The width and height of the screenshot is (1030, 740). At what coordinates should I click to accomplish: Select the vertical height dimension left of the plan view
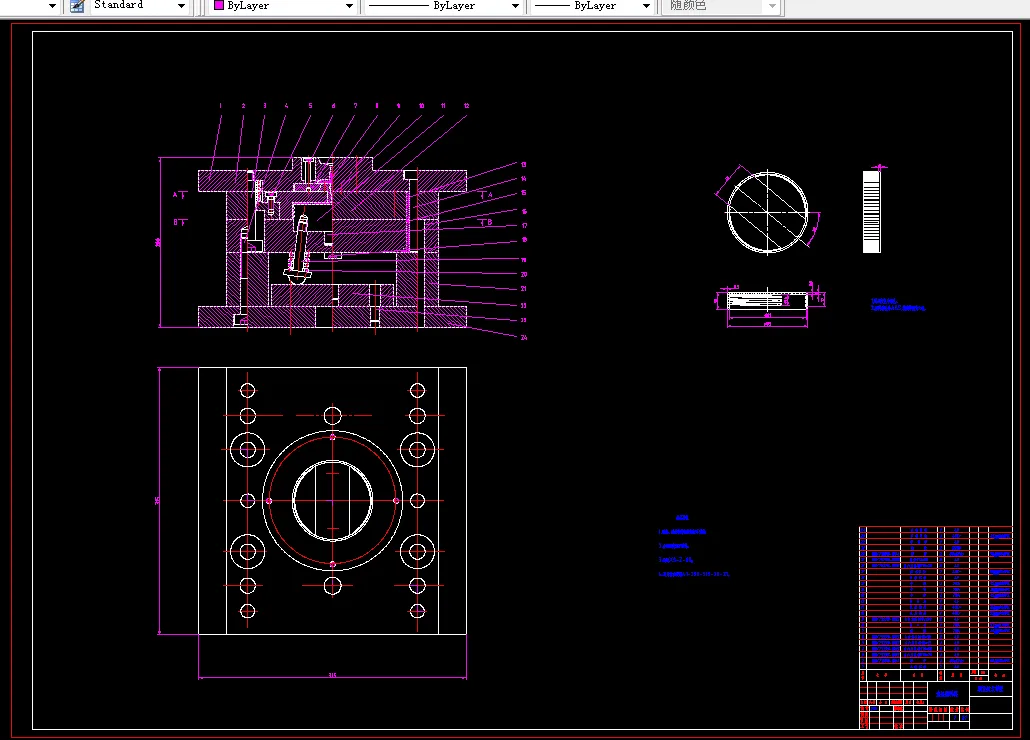[x=158, y=500]
